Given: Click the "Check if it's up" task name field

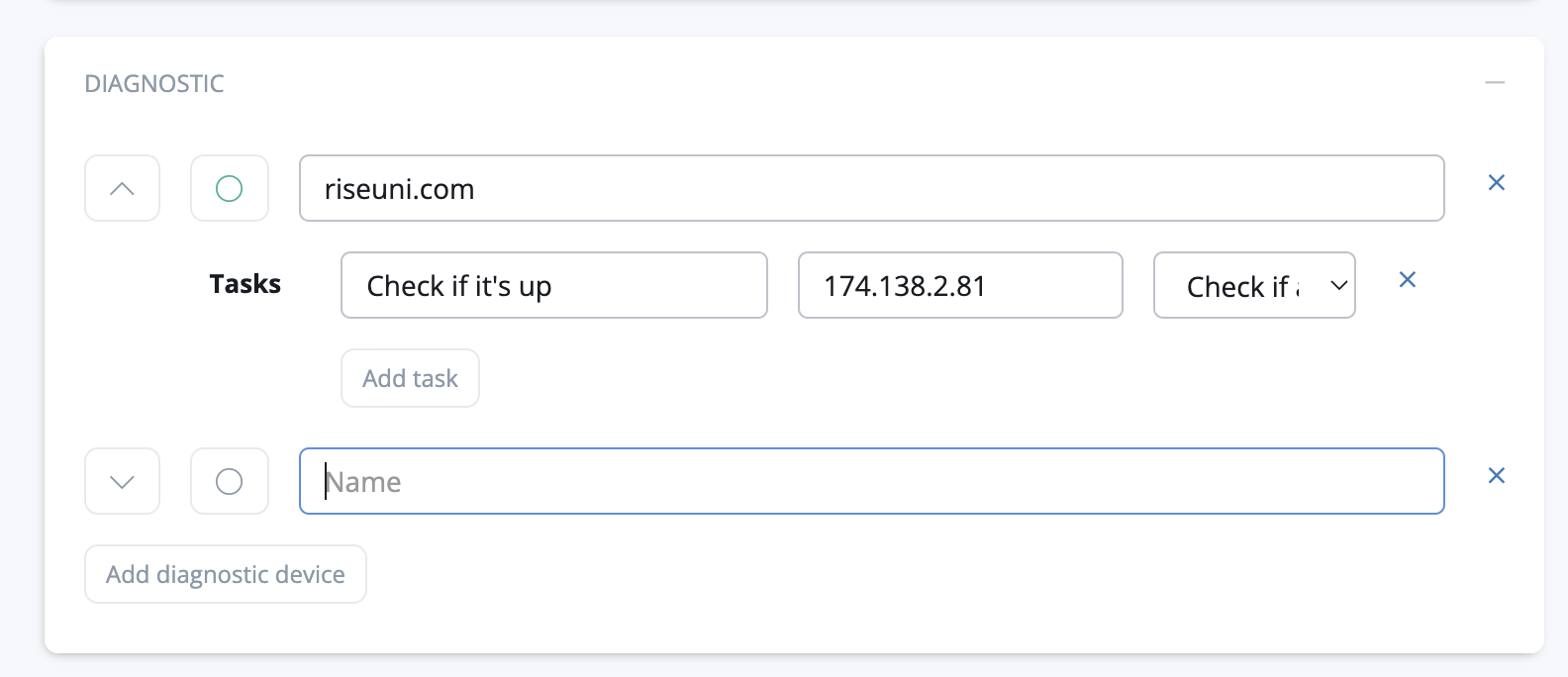Looking at the screenshot, I should [x=553, y=285].
